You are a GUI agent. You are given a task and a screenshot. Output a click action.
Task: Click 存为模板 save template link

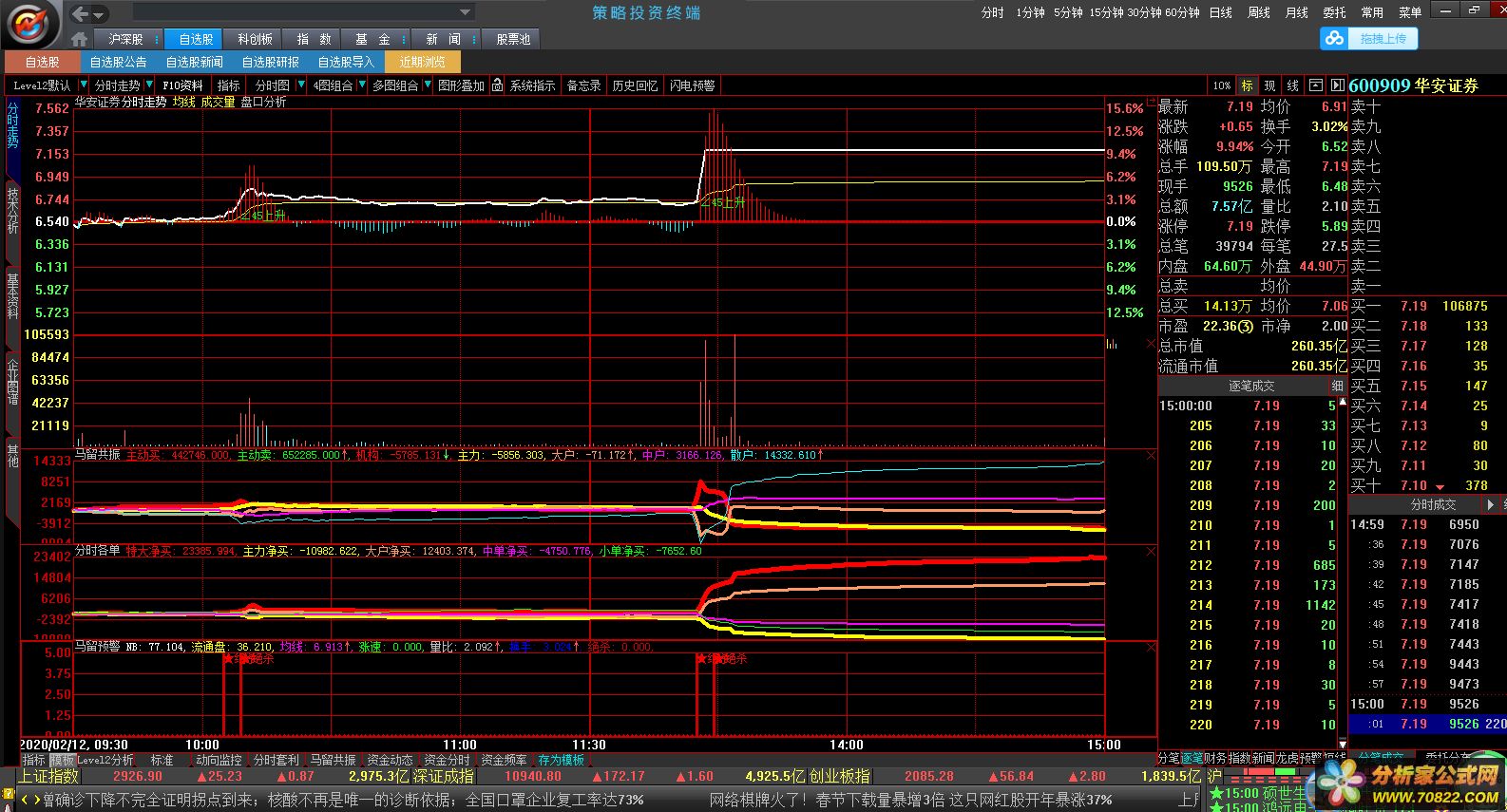pos(561,760)
